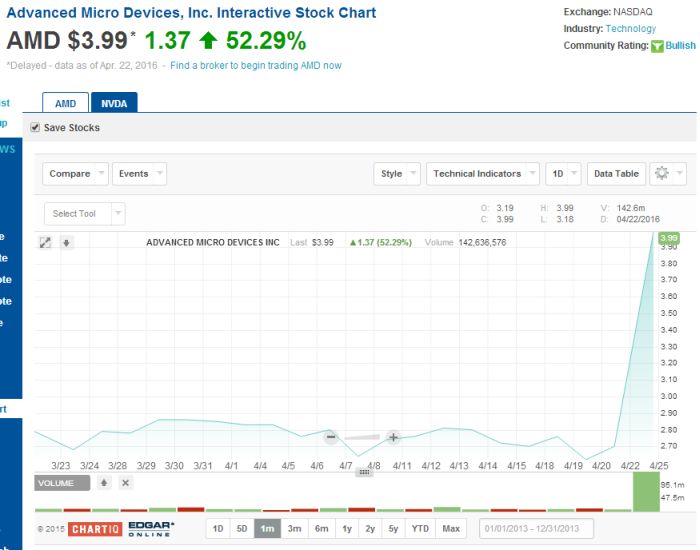Click the date range input field

click(536, 529)
